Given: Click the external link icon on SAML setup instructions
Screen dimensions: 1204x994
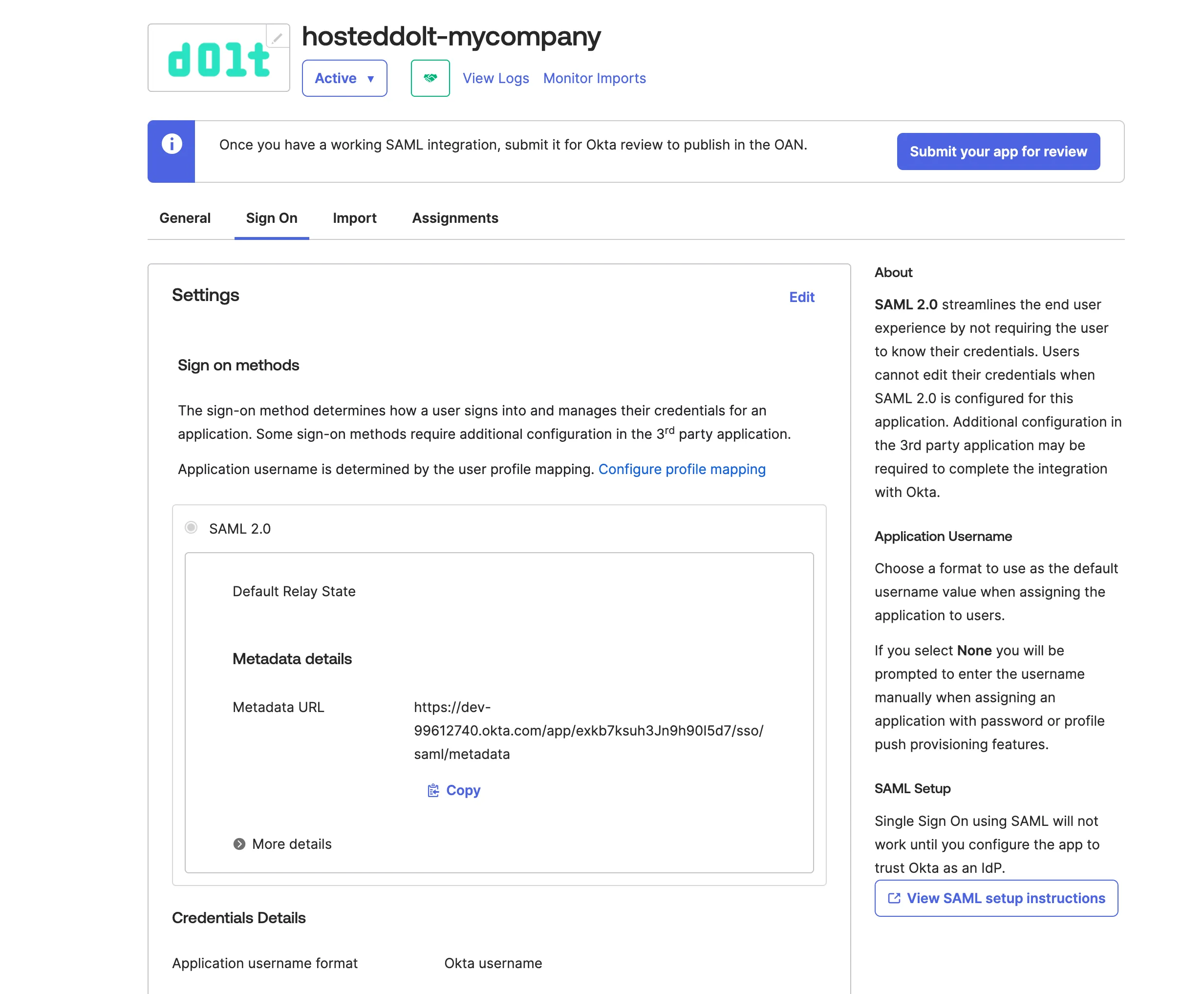Looking at the screenshot, I should (894, 898).
